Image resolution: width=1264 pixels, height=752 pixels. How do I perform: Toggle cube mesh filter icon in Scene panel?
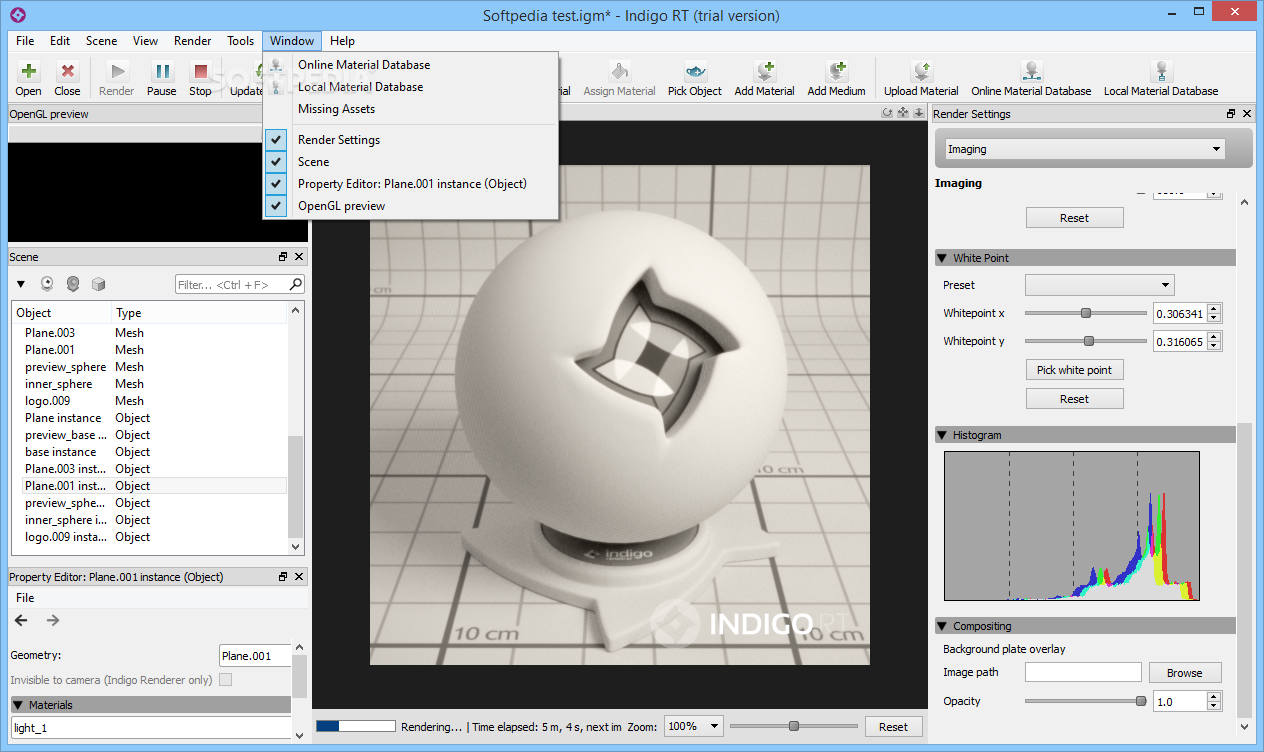coord(98,284)
